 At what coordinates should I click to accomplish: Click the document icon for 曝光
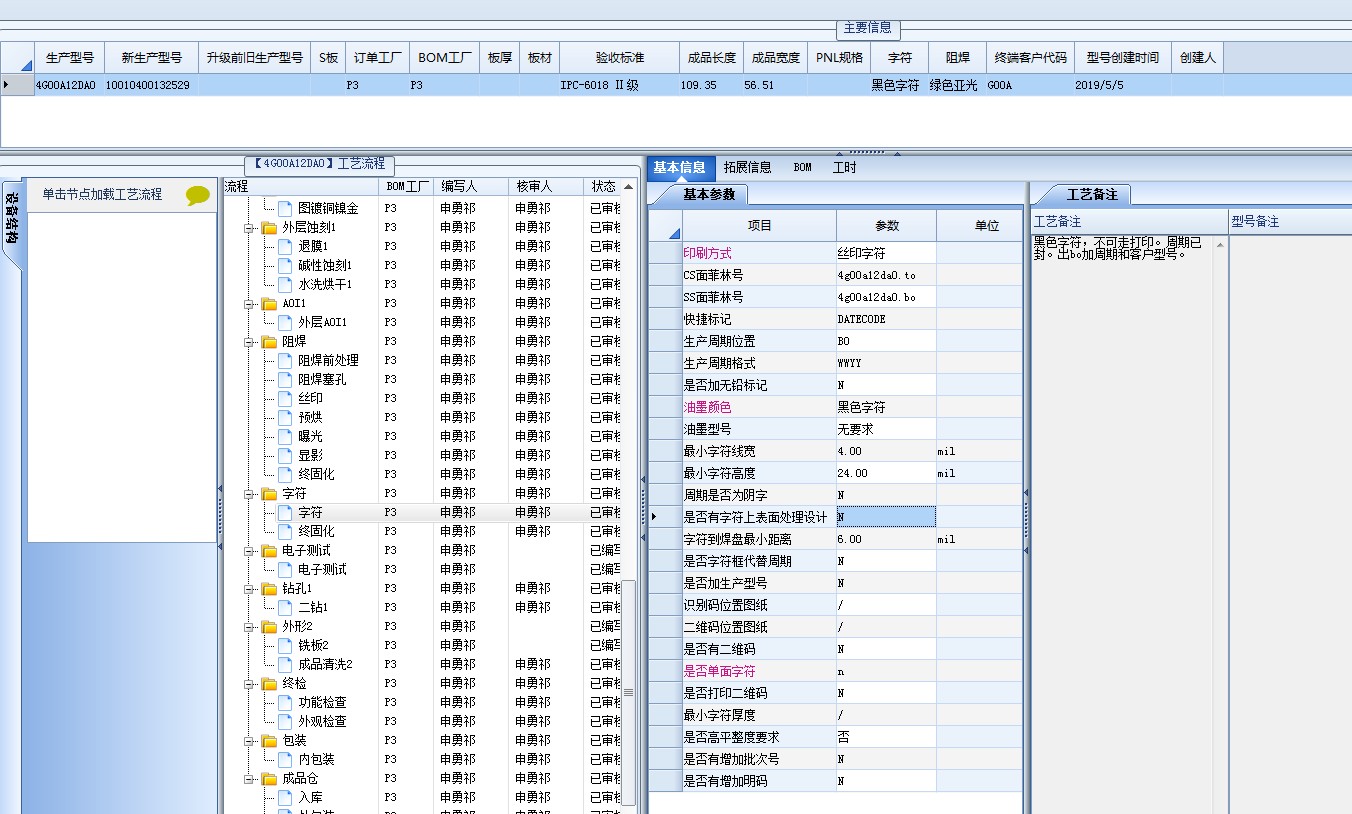285,436
